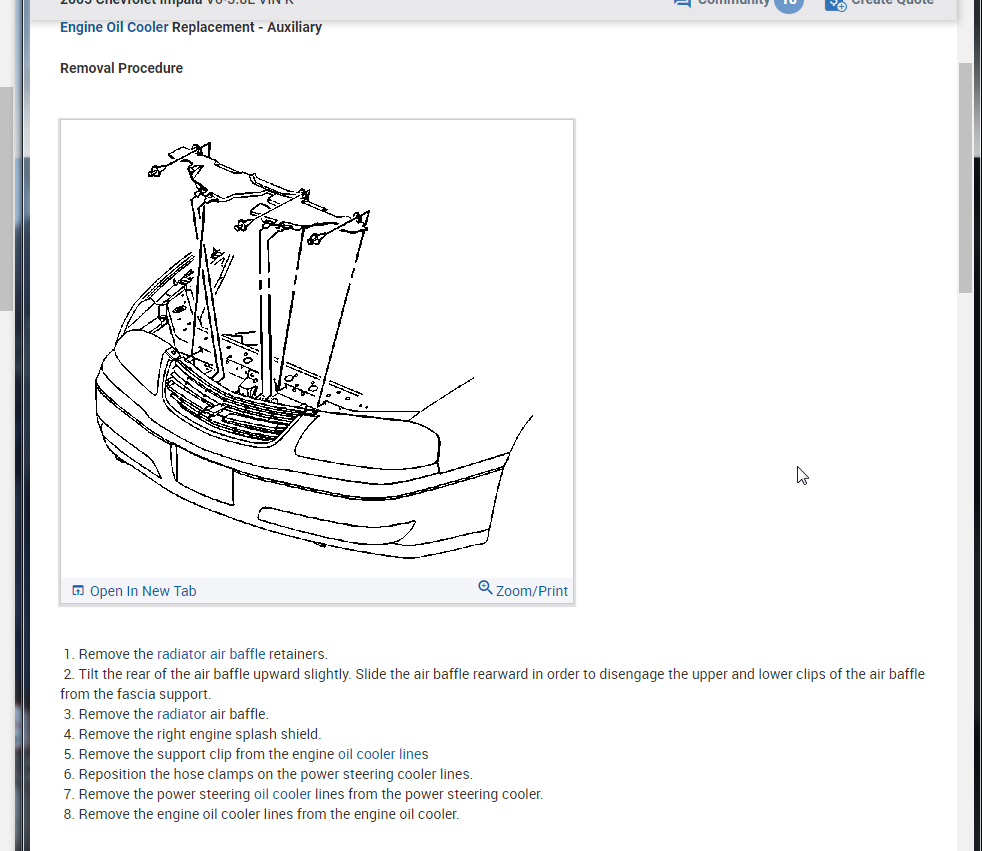The height and width of the screenshot is (851, 982).
Task: Click the lines link in step 5
Action: click(413, 754)
